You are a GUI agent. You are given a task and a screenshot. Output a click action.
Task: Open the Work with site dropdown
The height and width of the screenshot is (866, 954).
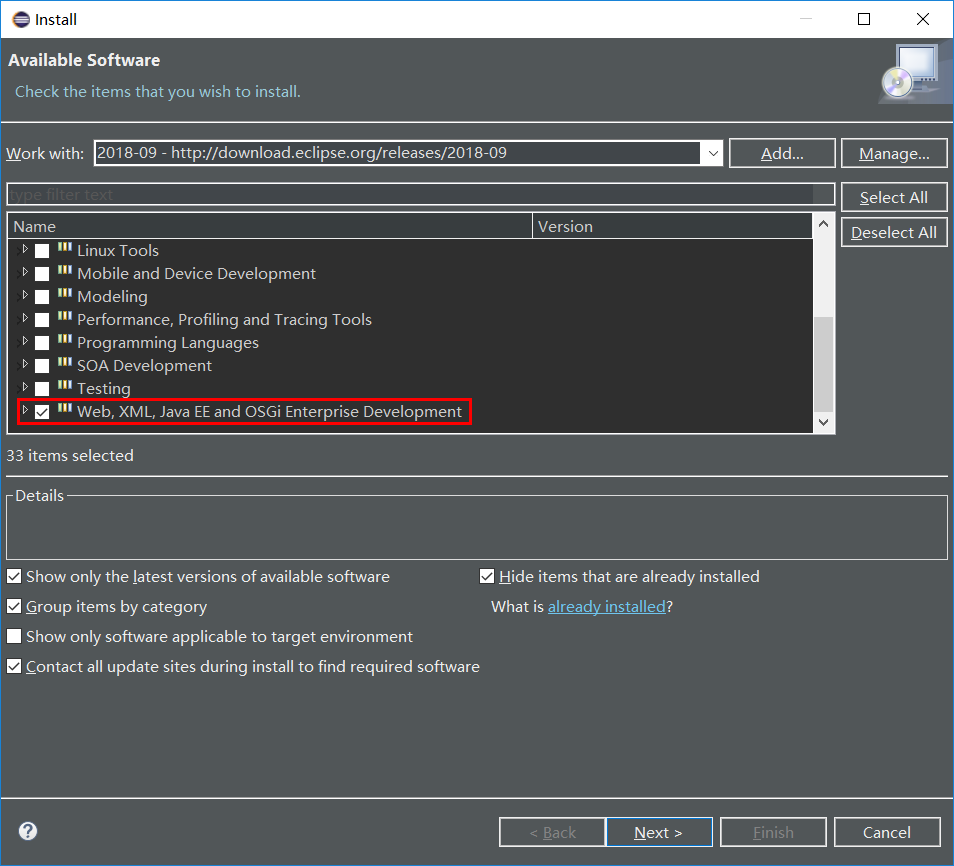(x=713, y=153)
